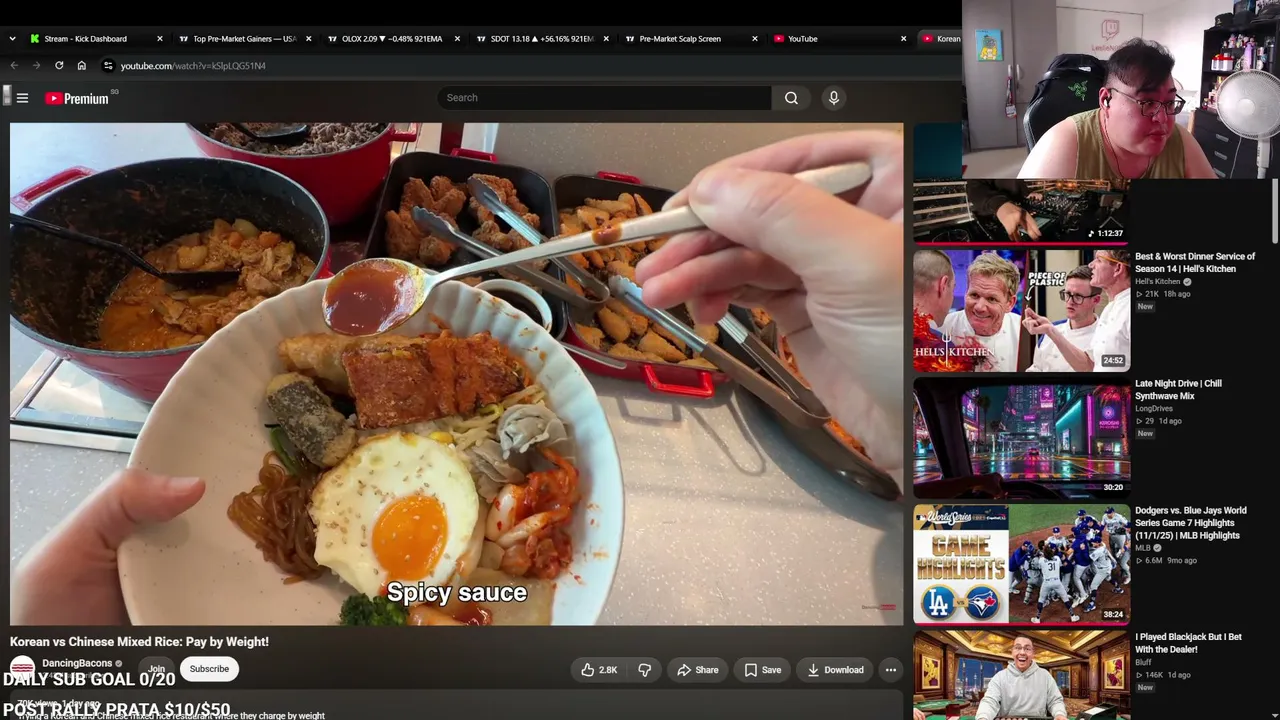Open the Late Night Drive synthwave thumbnail

[x=1021, y=437]
